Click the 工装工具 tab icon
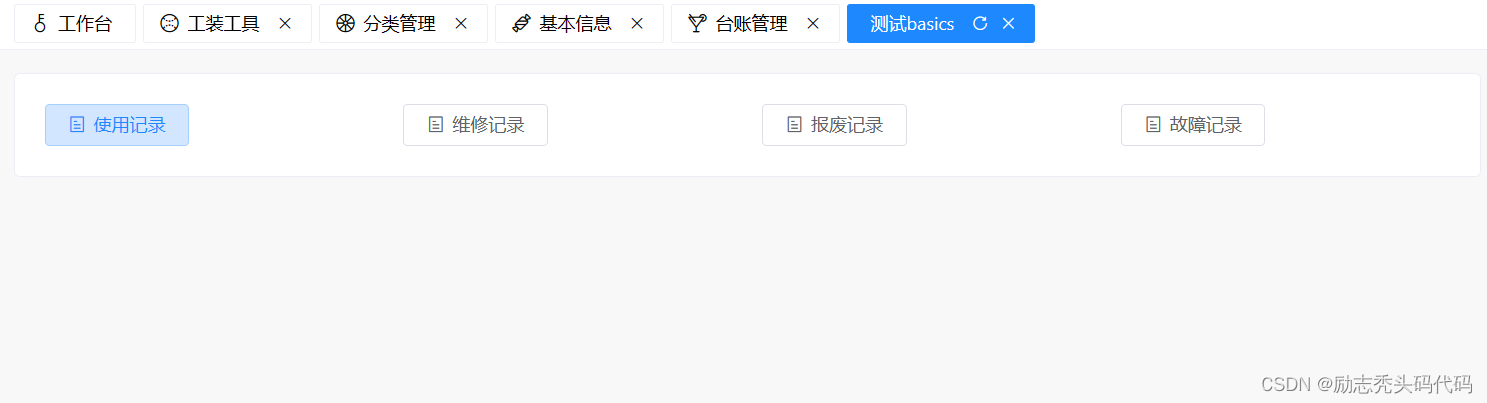The height and width of the screenshot is (403, 1487). pos(169,24)
